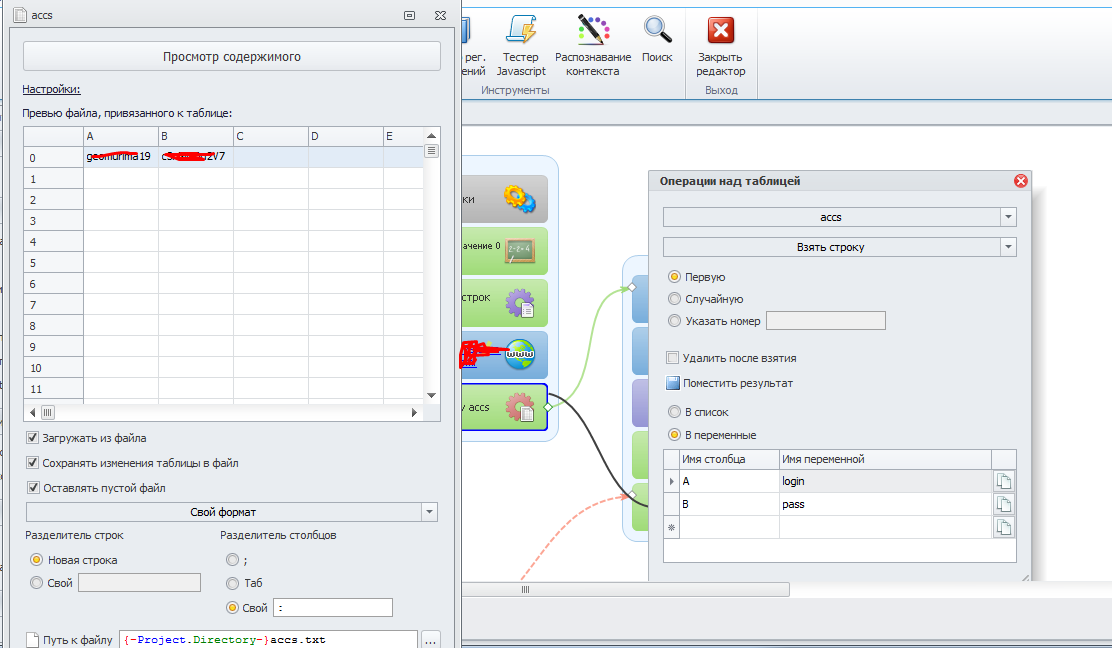1112x648 pixels.
Task: Click the Просмотр содержимого button
Action: 232,56
